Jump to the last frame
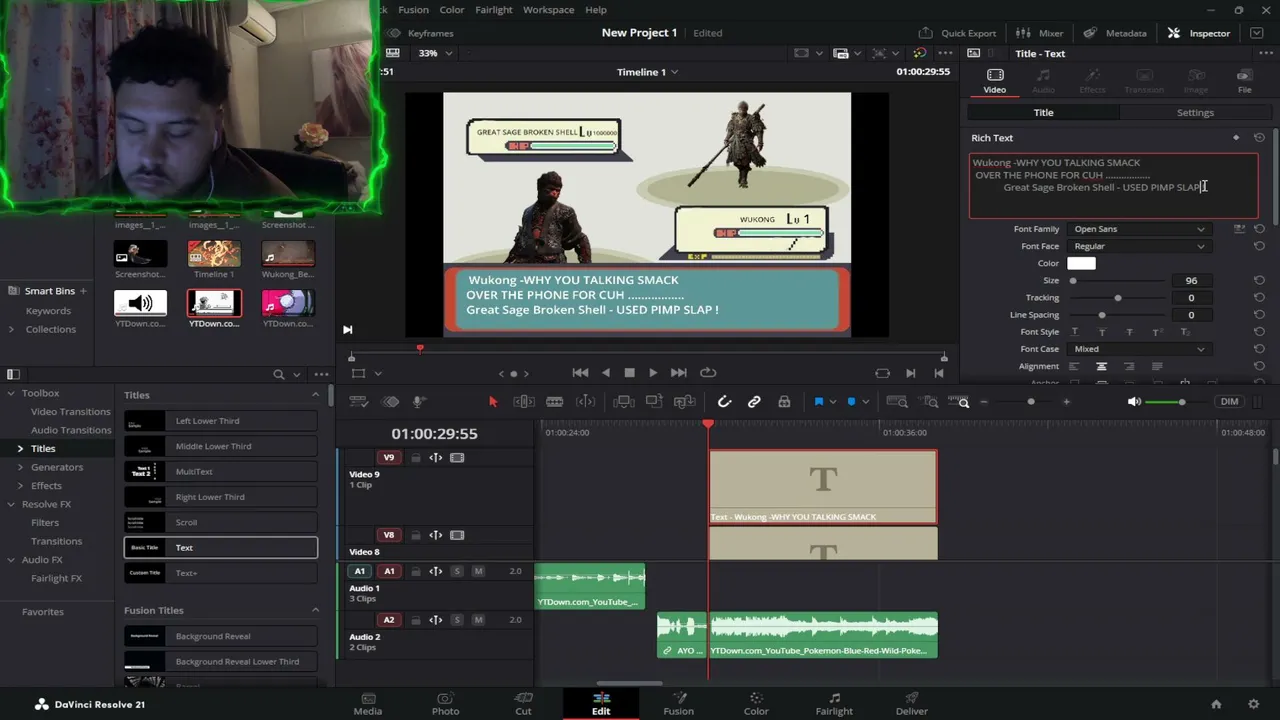The image size is (1280, 720). click(679, 373)
